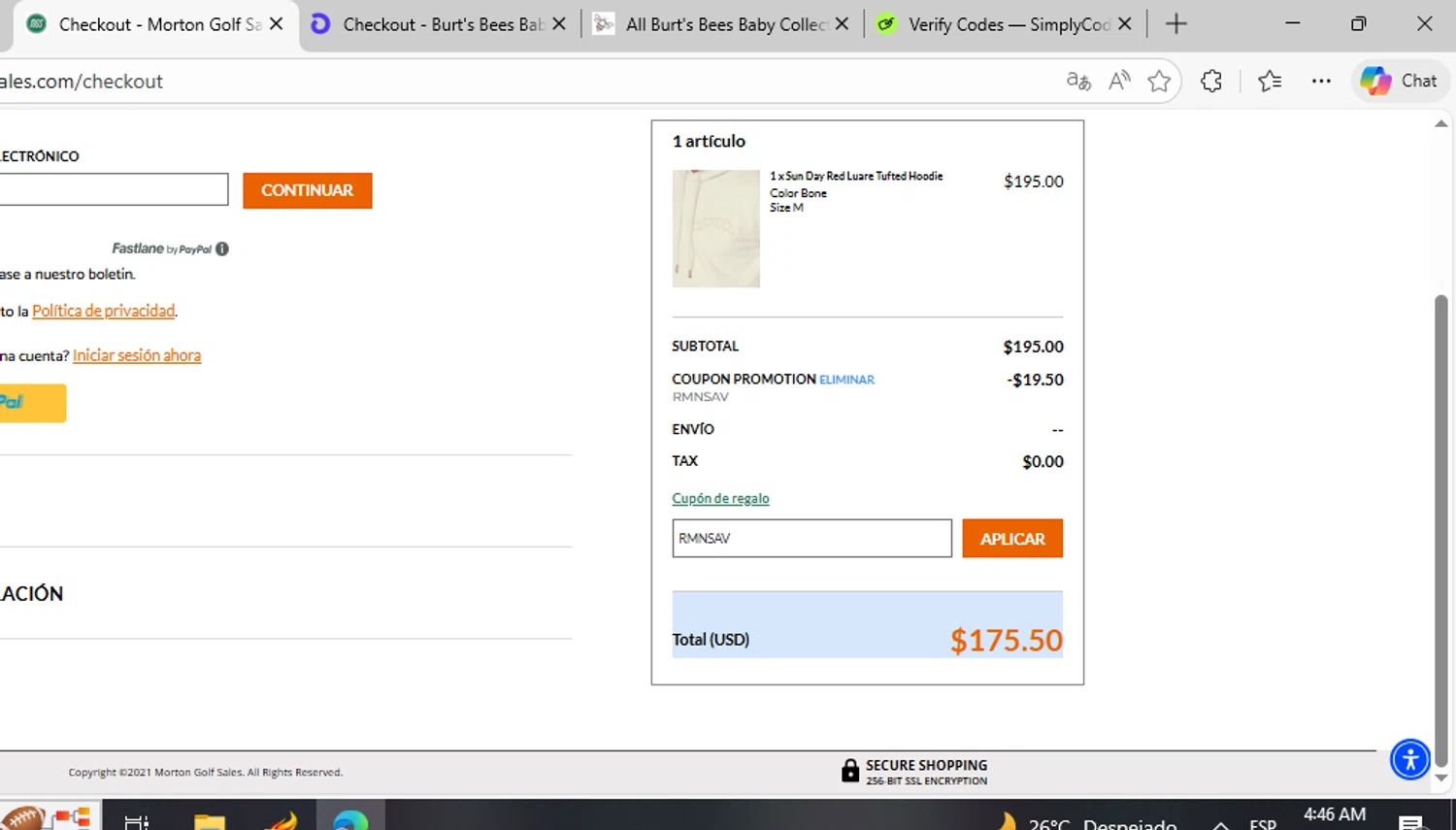The height and width of the screenshot is (830, 1456).
Task: Click Iniciar sesión ahora link
Action: (137, 355)
